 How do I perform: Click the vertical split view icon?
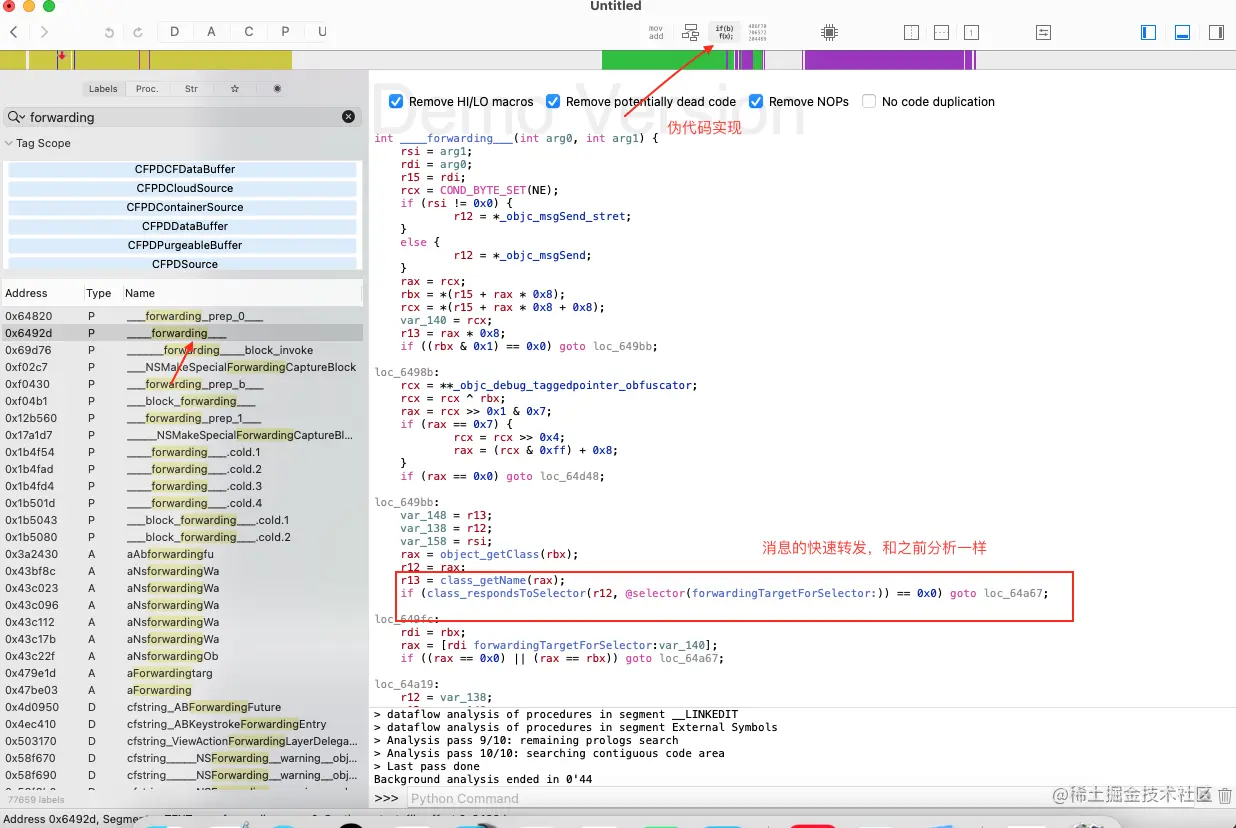click(911, 32)
